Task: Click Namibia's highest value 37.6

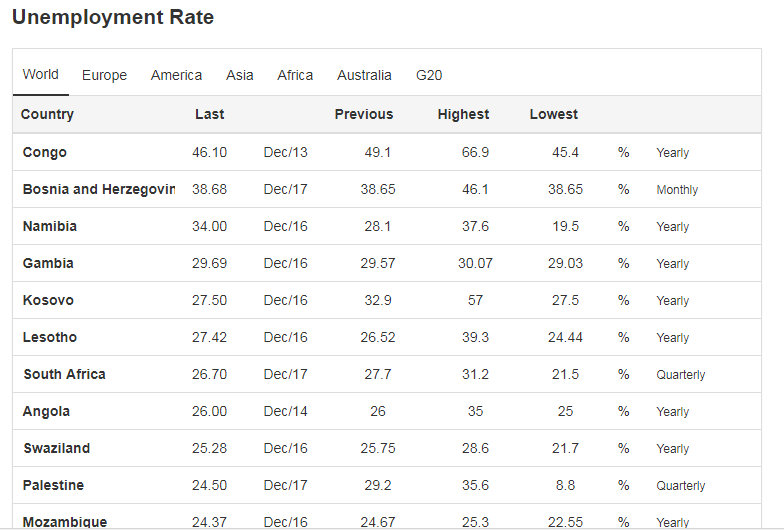Action: (475, 226)
